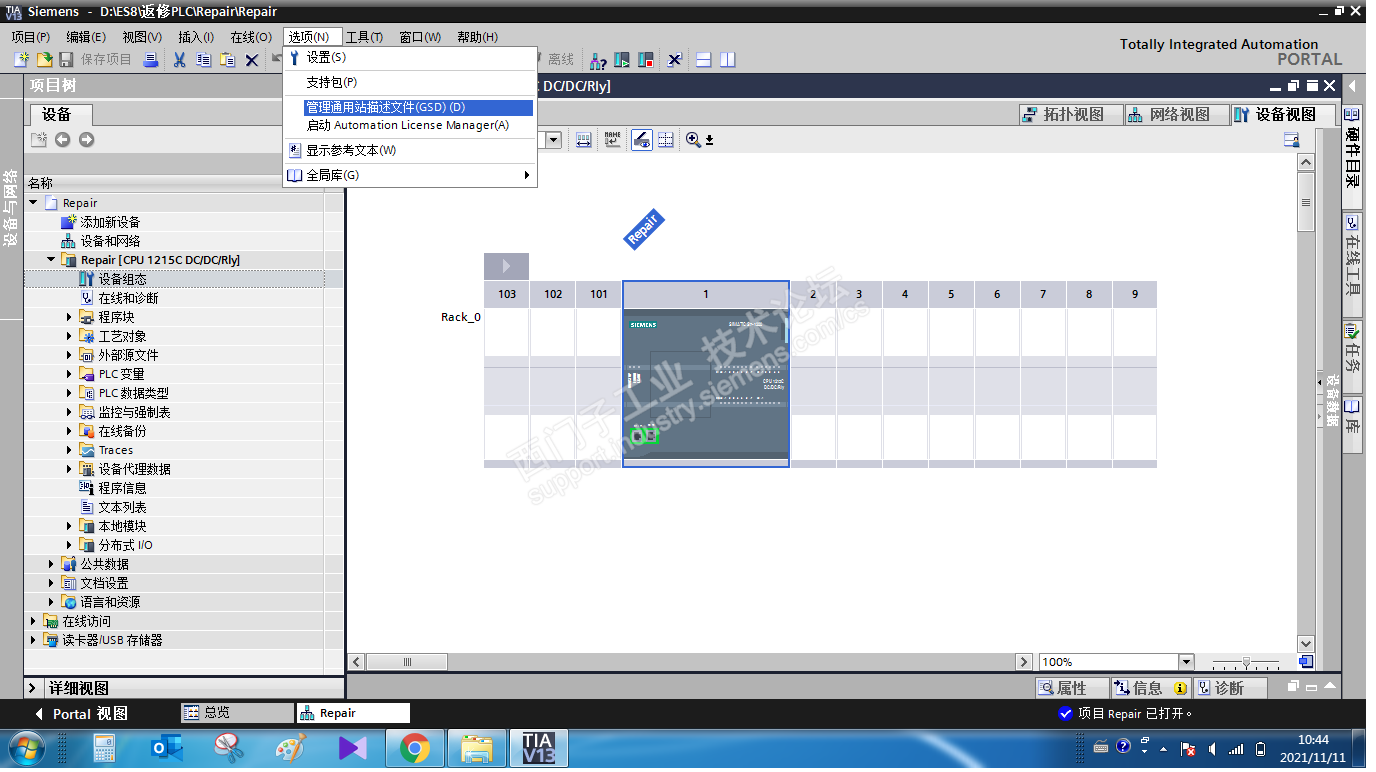Open Google Chrome from the taskbar
Image resolution: width=1376 pixels, height=772 pixels.
[x=414, y=748]
